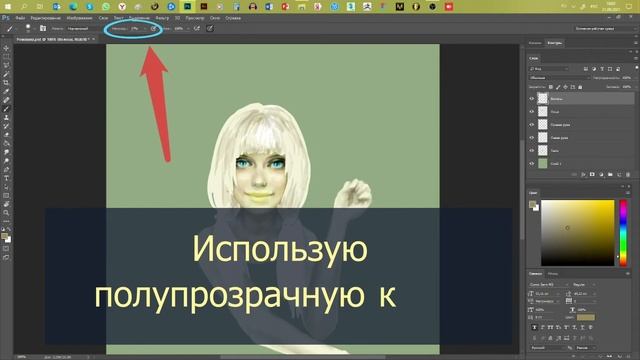
Task: Create a new layer
Action: point(619,174)
